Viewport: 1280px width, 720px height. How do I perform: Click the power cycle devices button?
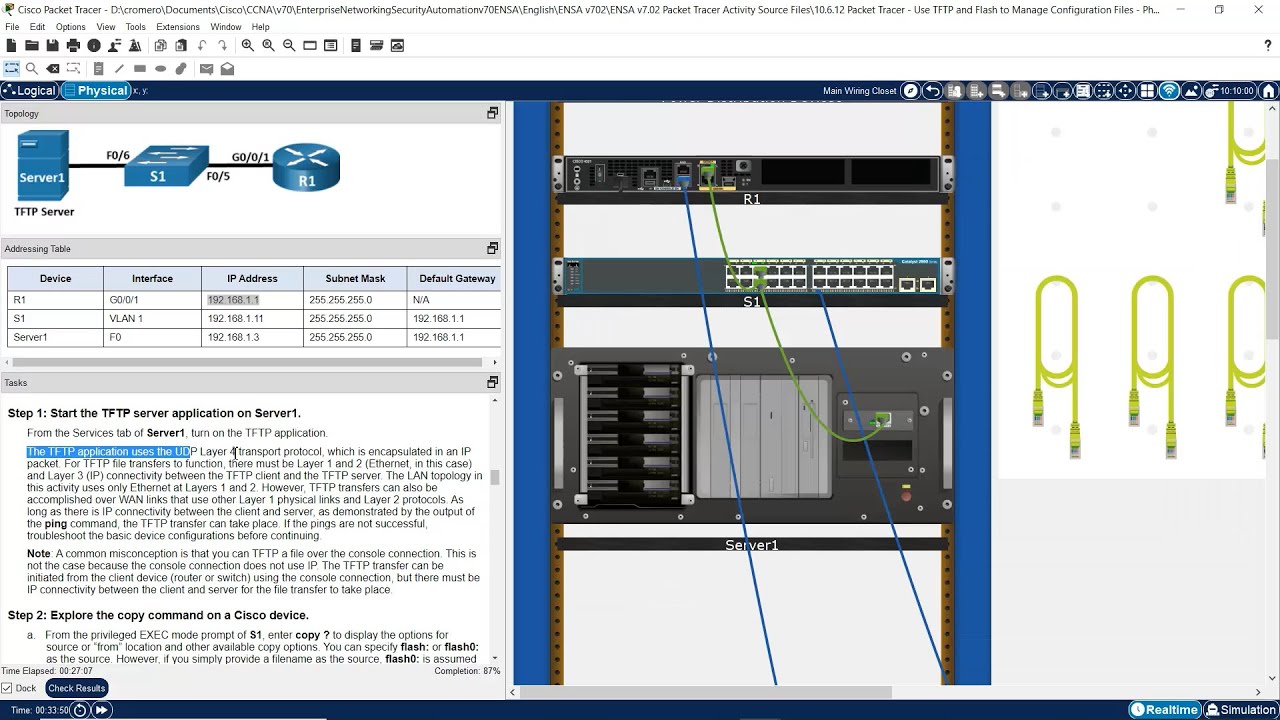80,710
